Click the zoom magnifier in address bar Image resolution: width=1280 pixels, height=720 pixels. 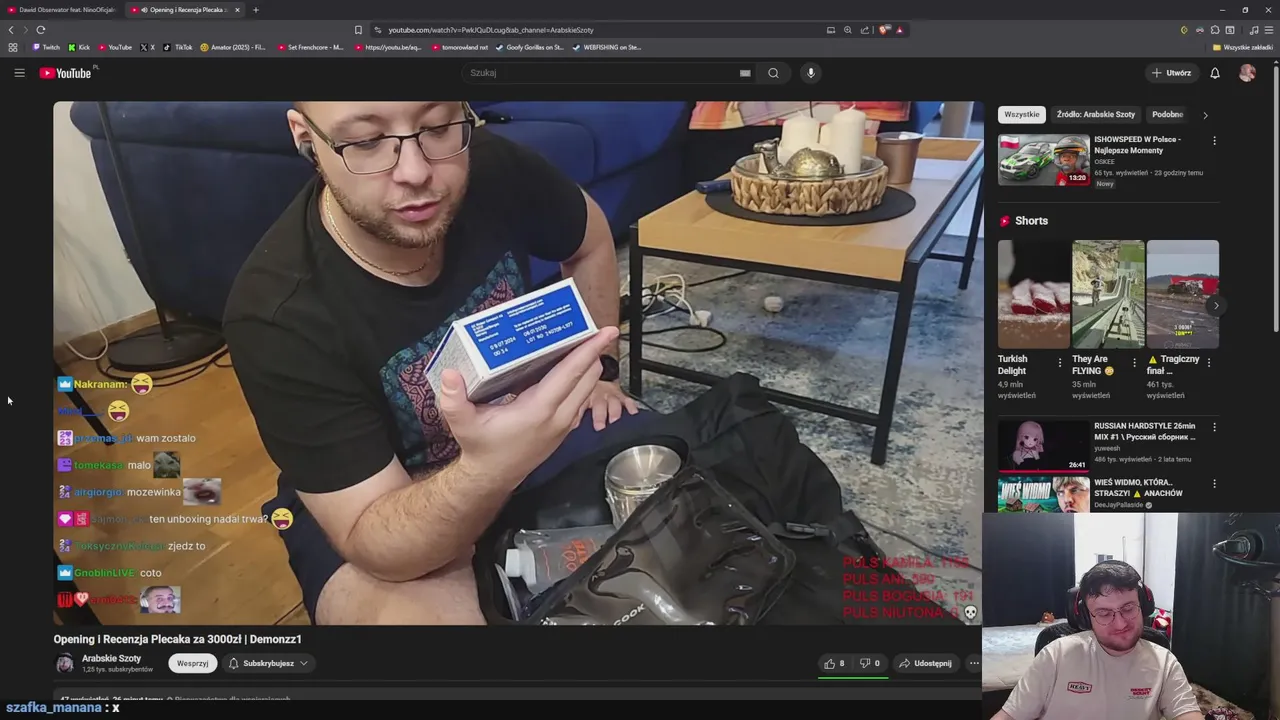pos(848,30)
